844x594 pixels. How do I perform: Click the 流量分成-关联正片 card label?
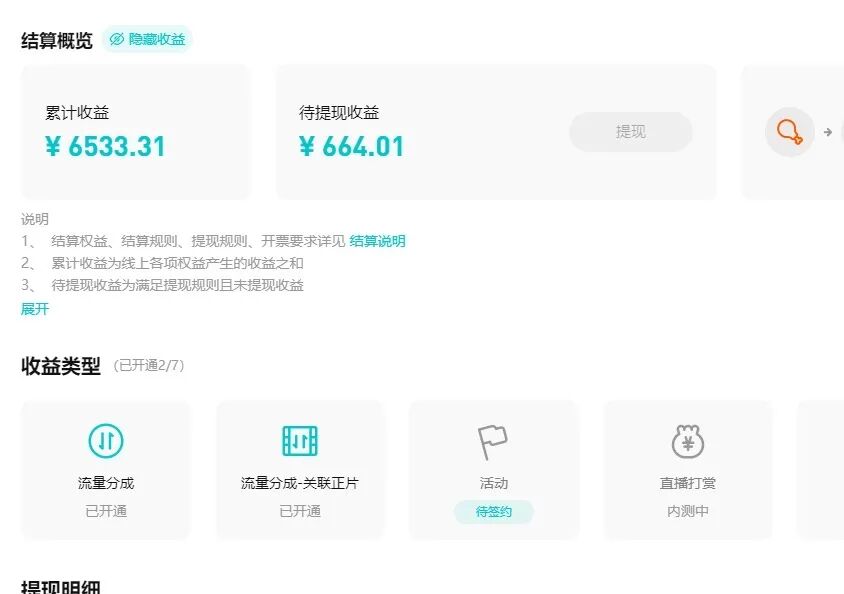pyautogui.click(x=300, y=483)
